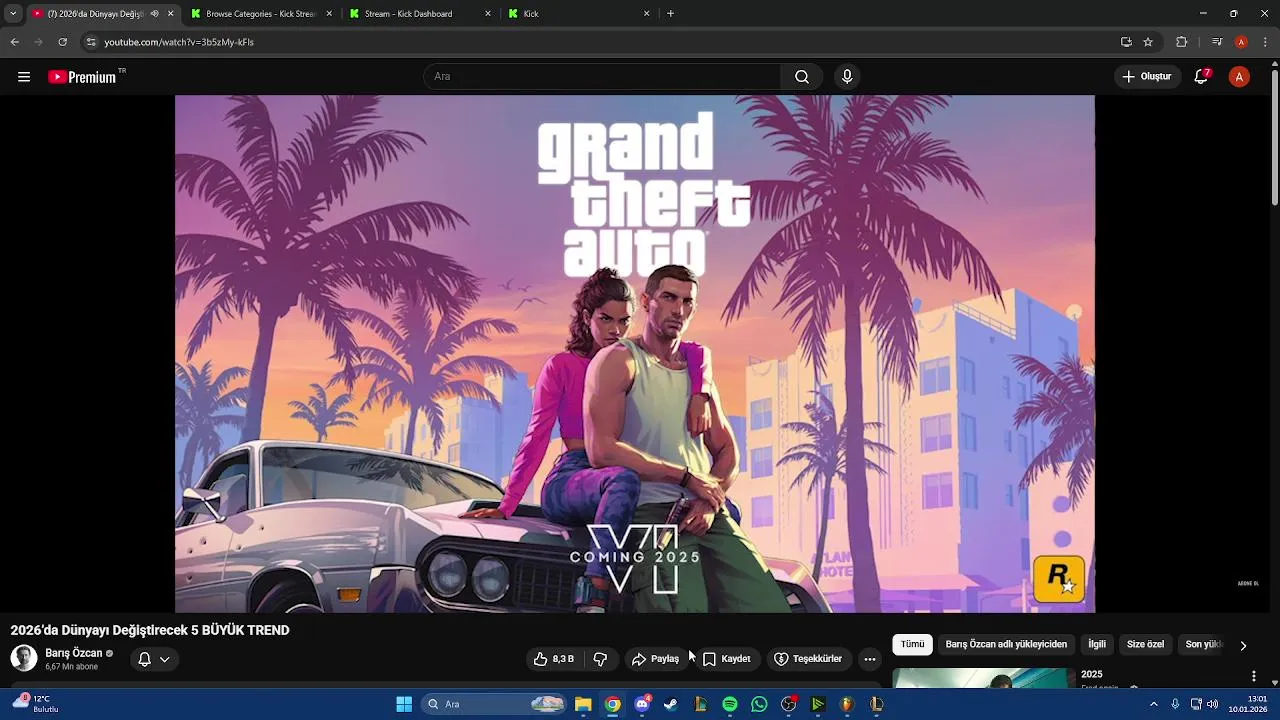Go to the YouTube Premium home logo
Viewport: 1280px width, 720px height.
82,77
